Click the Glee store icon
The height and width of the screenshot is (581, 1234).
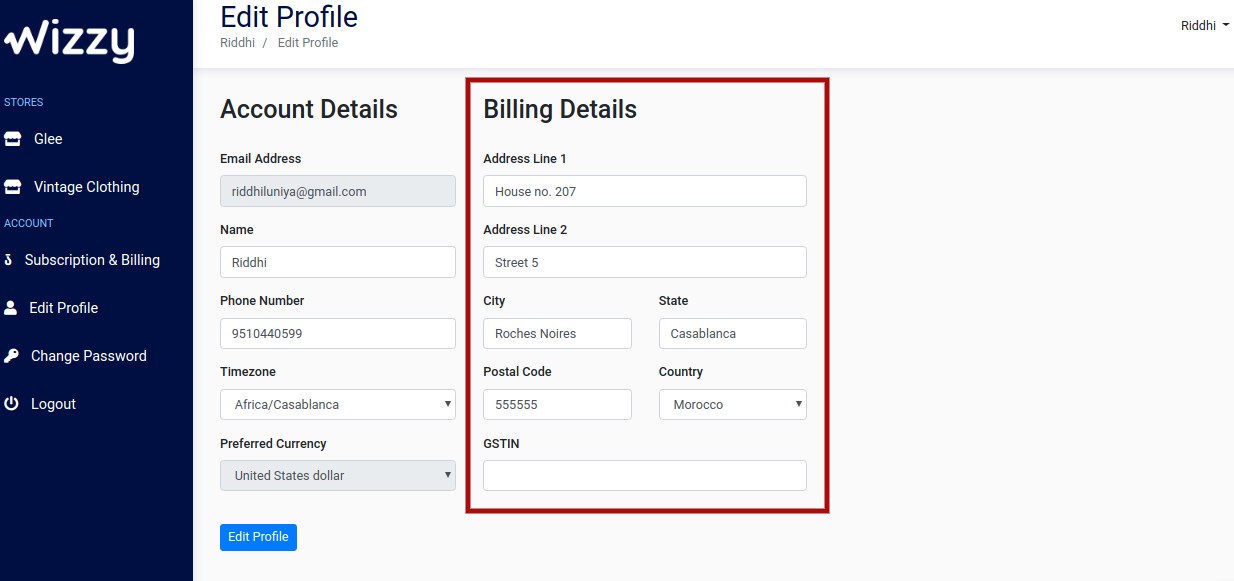12,139
